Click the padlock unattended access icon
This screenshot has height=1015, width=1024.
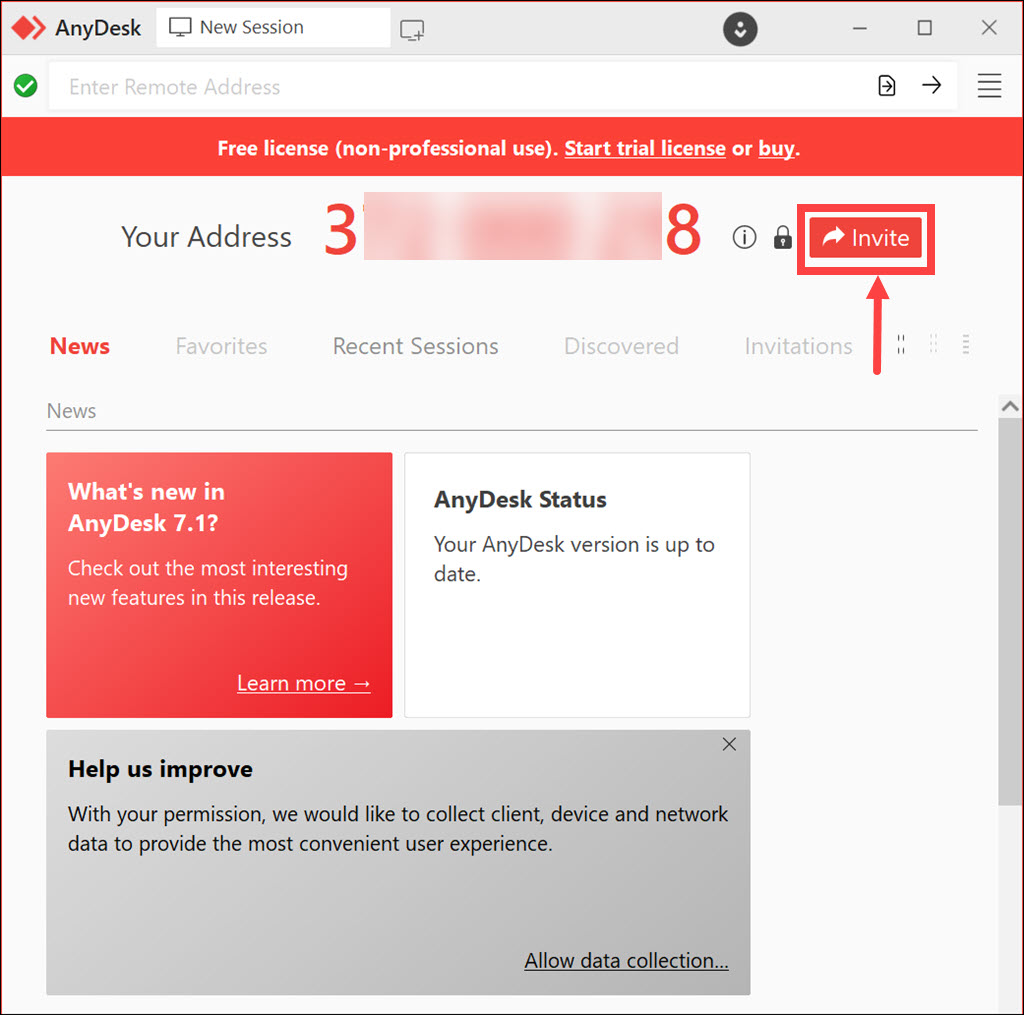(782, 237)
